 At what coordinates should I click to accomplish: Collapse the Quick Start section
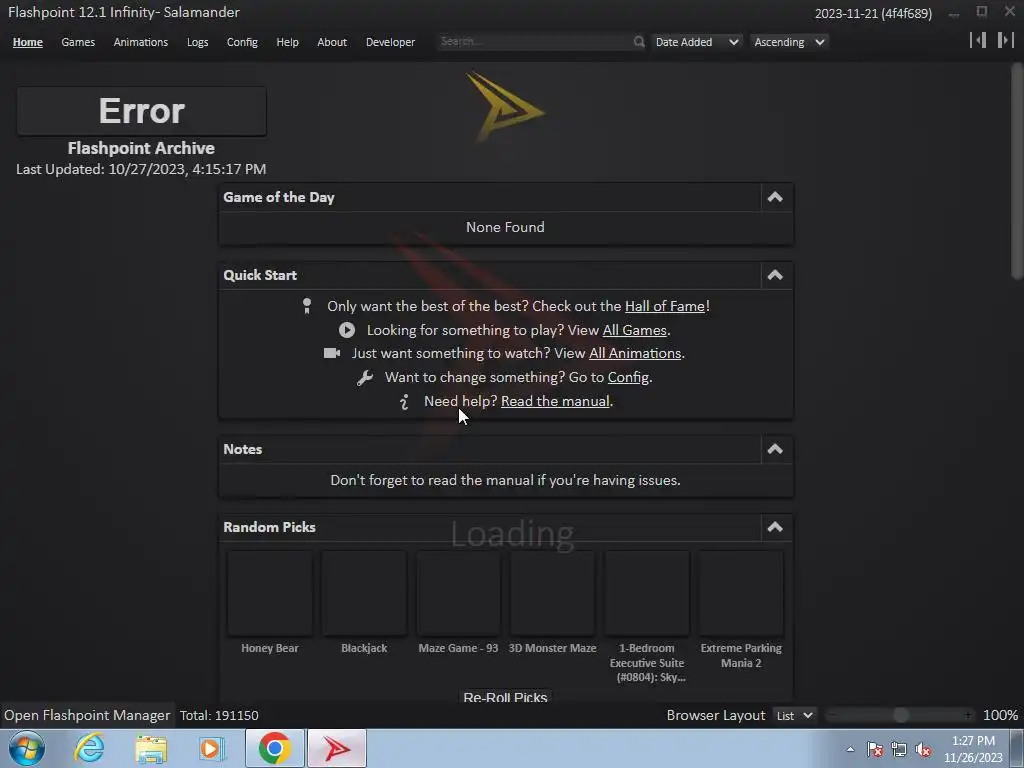pyautogui.click(x=775, y=275)
